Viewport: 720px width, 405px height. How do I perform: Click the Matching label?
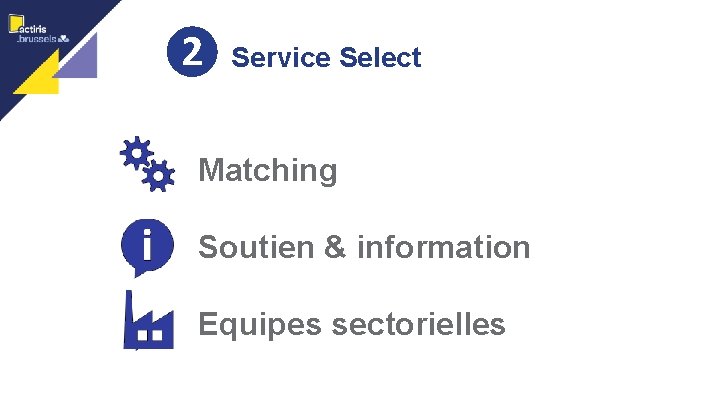(268, 171)
